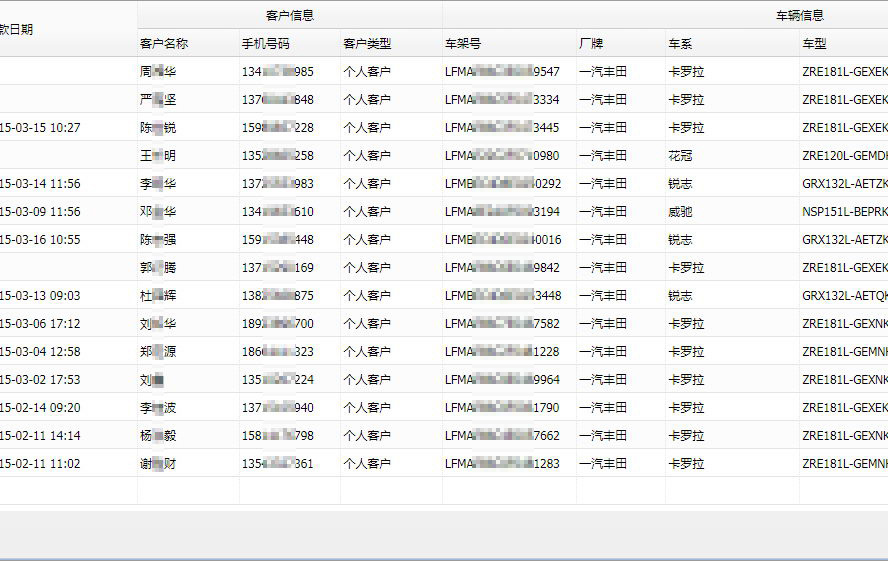Sort by the 手机号码 column header
This screenshot has height=561, width=888.
[x=265, y=44]
